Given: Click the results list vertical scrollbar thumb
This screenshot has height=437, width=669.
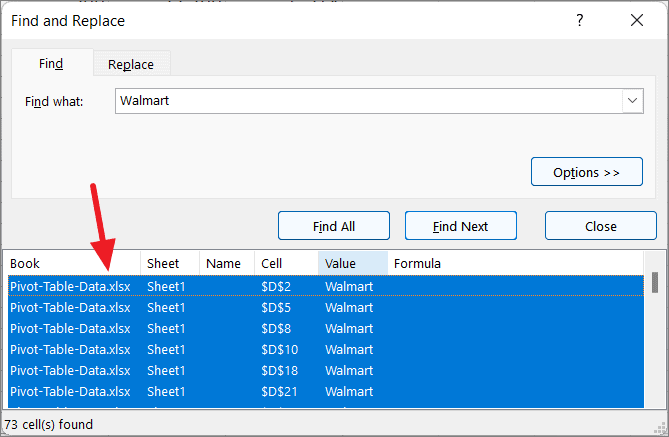Looking at the screenshot, I should pos(655,283).
